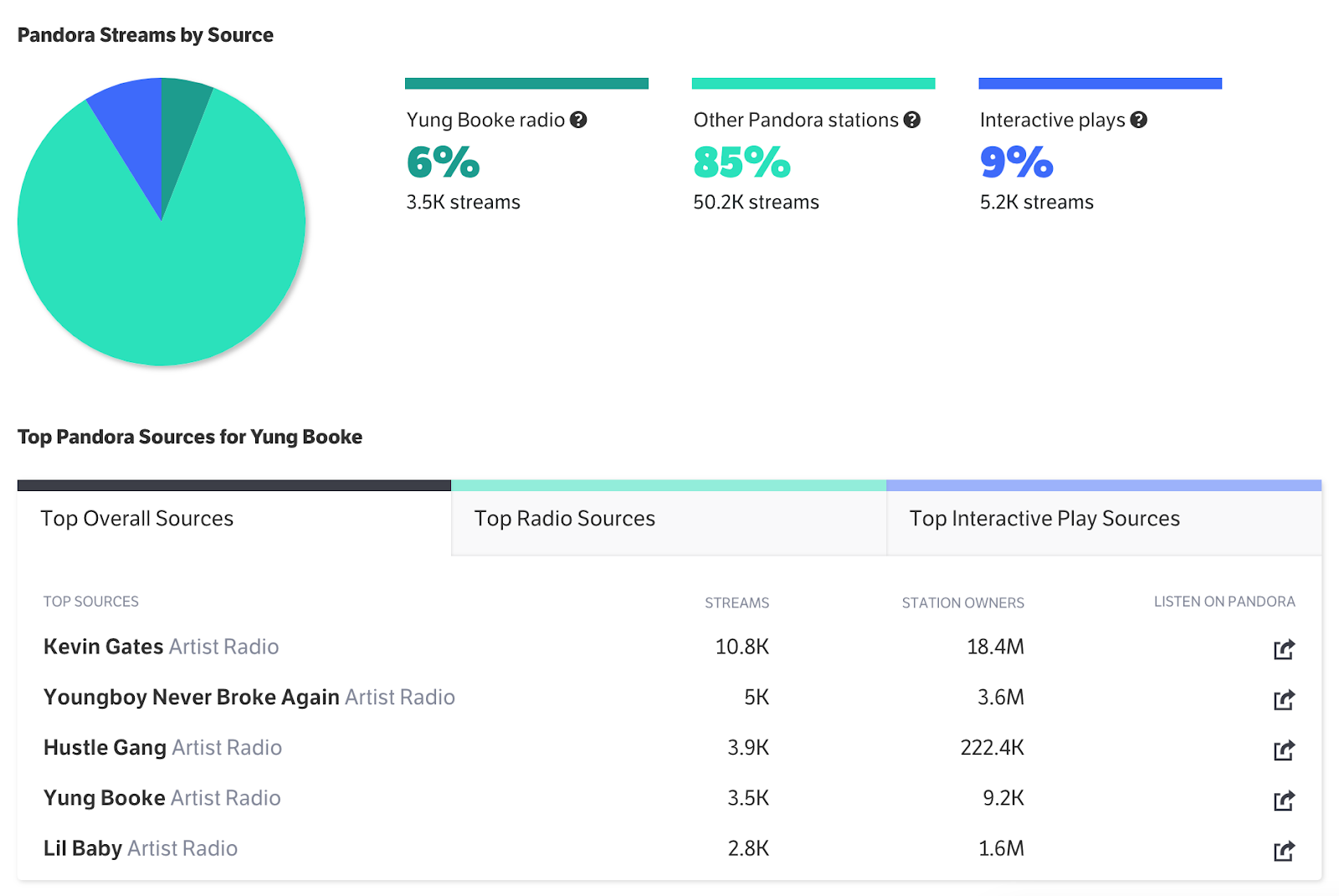
Task: Open Kevin Gates Artist Radio on Pandora
Action: click(x=1284, y=649)
